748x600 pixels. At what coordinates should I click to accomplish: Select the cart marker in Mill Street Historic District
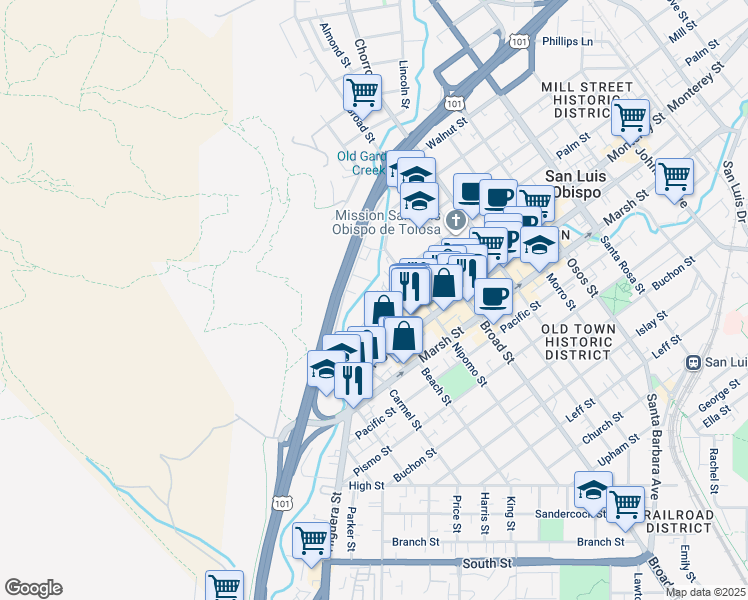pos(630,117)
